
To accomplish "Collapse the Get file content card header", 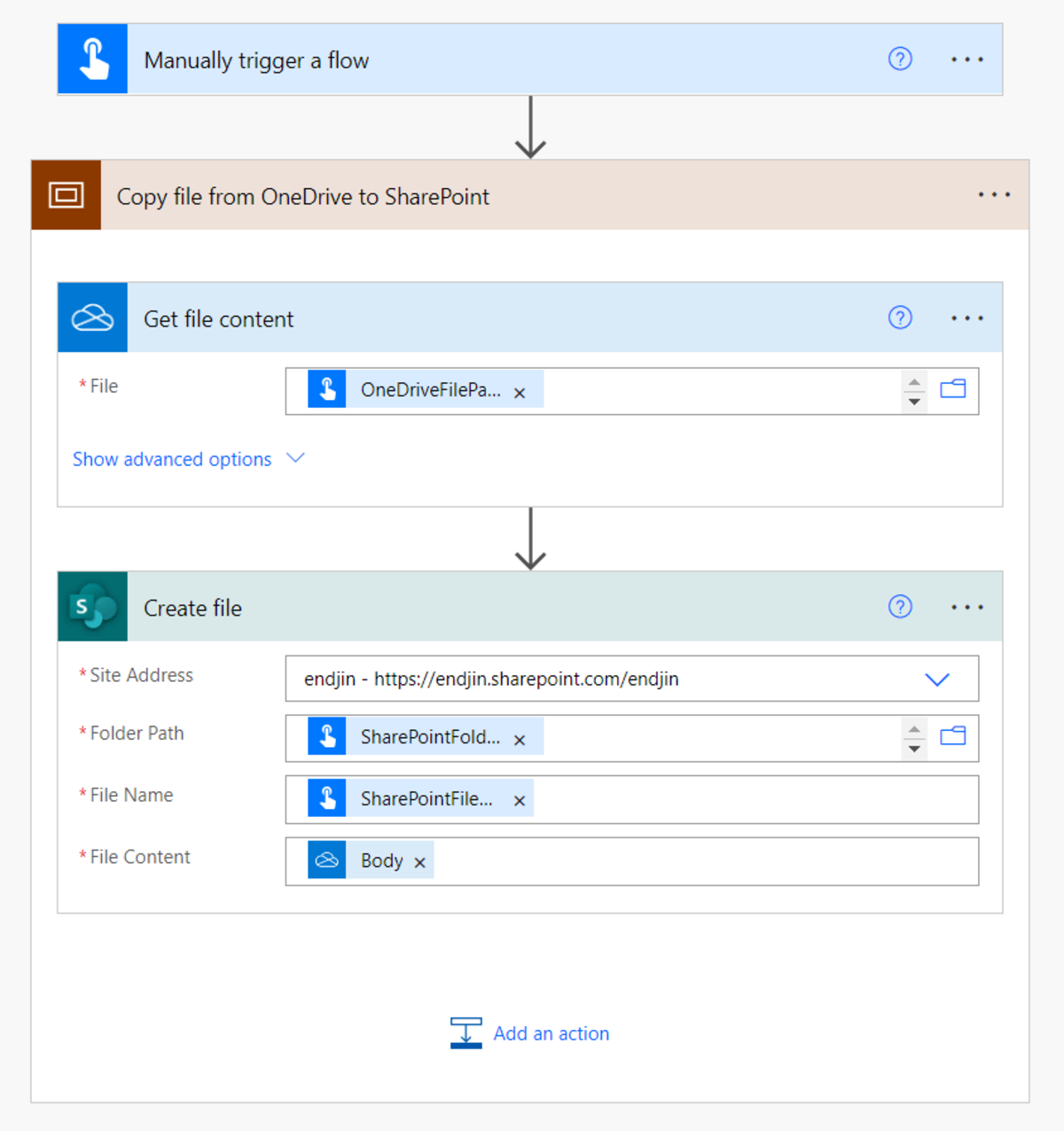I will click(x=530, y=318).
